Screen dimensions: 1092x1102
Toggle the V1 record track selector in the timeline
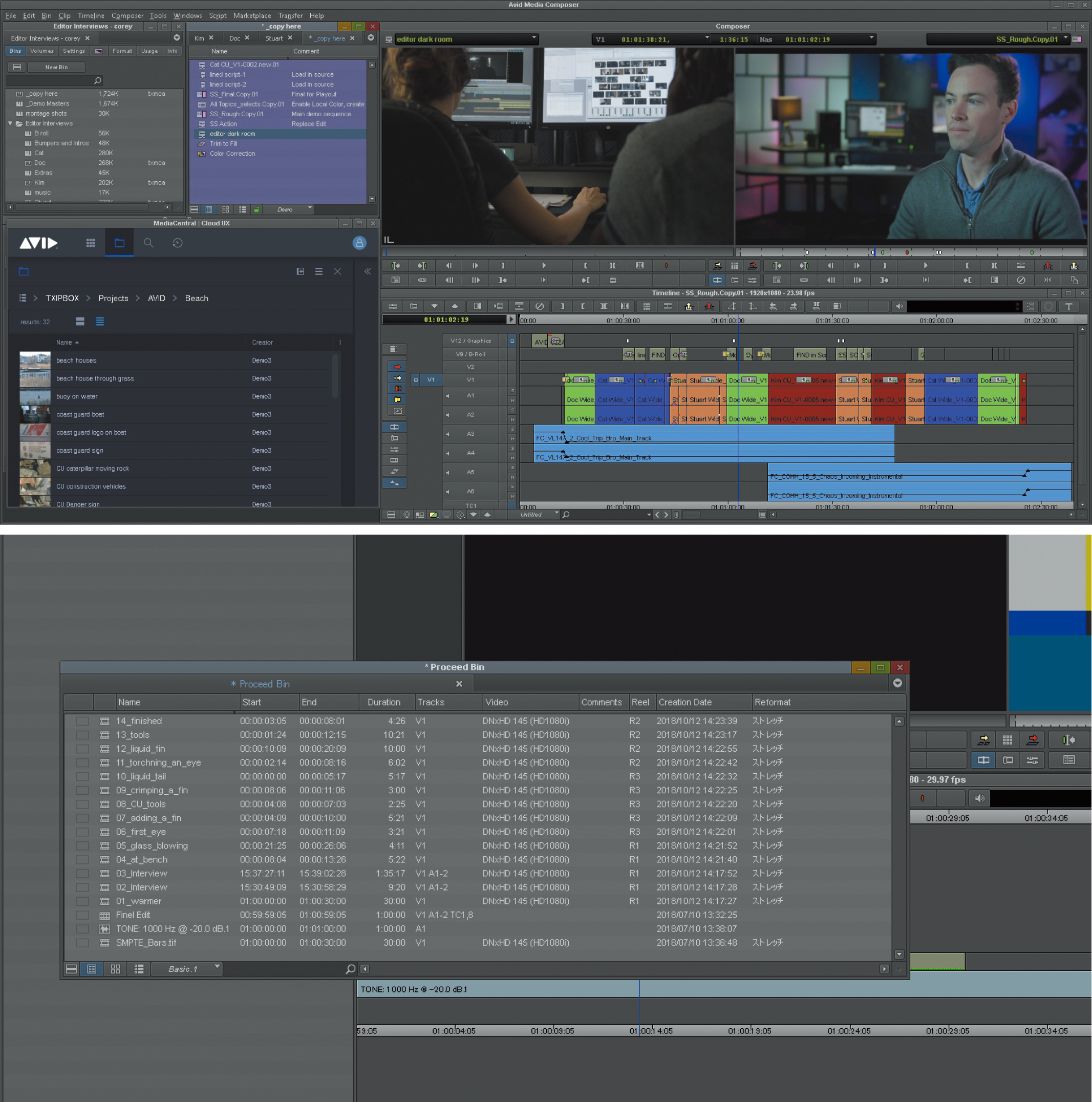pos(470,379)
